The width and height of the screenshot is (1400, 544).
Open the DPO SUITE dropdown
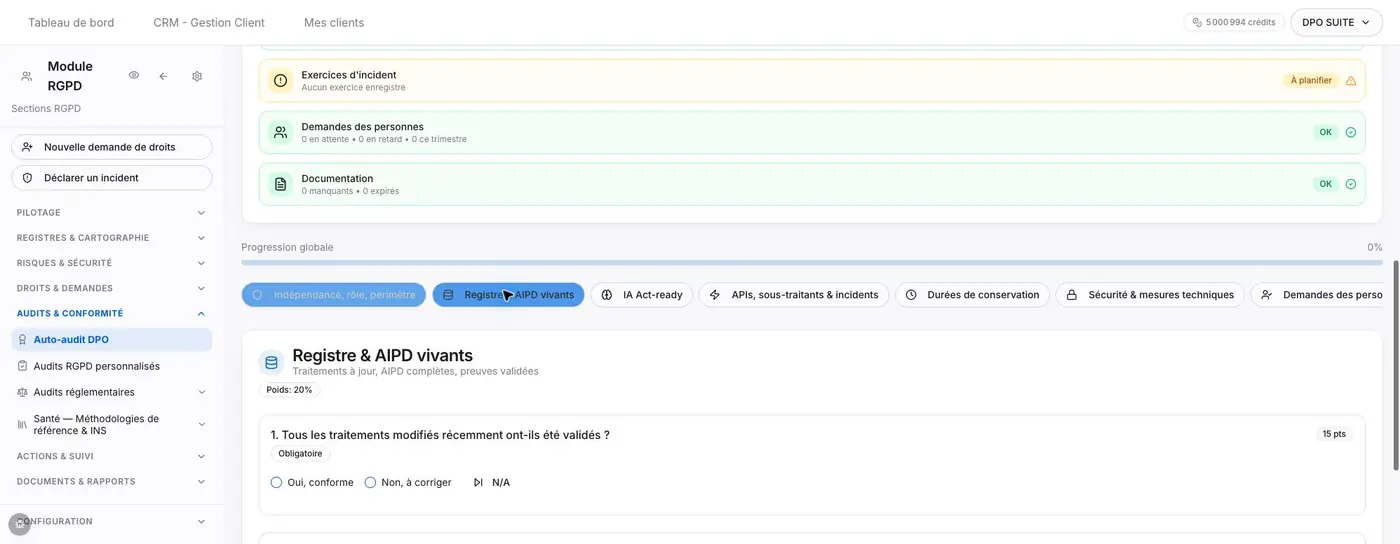point(1336,22)
